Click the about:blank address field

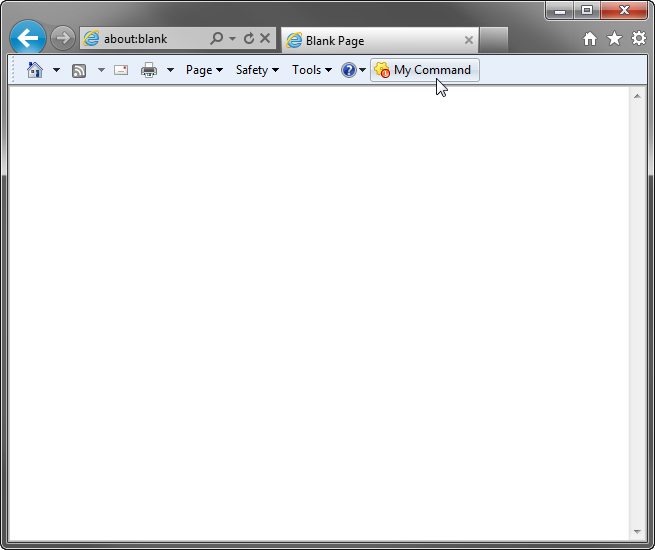(150, 39)
